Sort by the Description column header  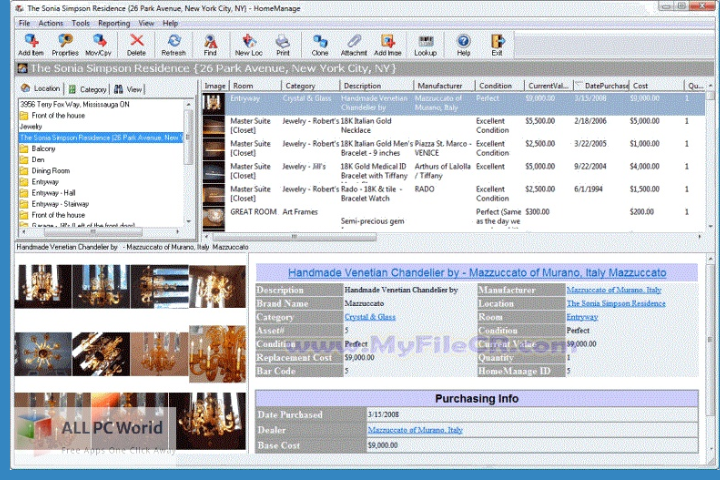point(377,85)
